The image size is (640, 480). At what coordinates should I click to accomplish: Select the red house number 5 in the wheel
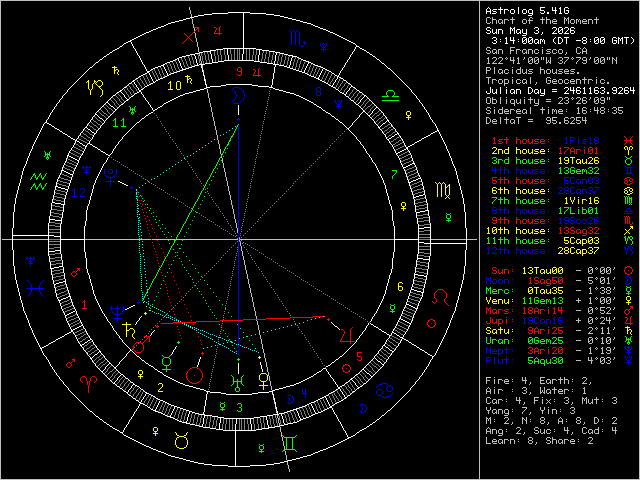coord(359,357)
